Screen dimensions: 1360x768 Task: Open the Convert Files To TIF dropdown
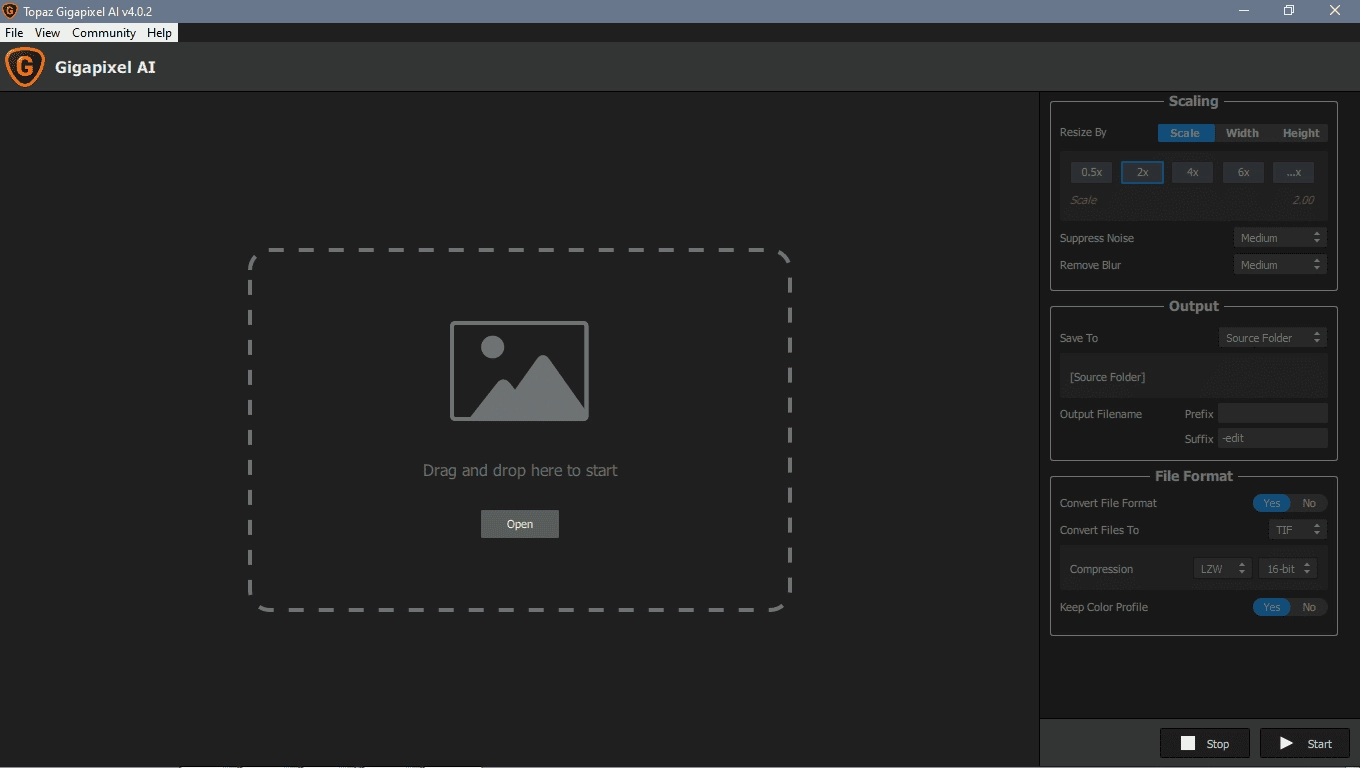(x=1298, y=530)
